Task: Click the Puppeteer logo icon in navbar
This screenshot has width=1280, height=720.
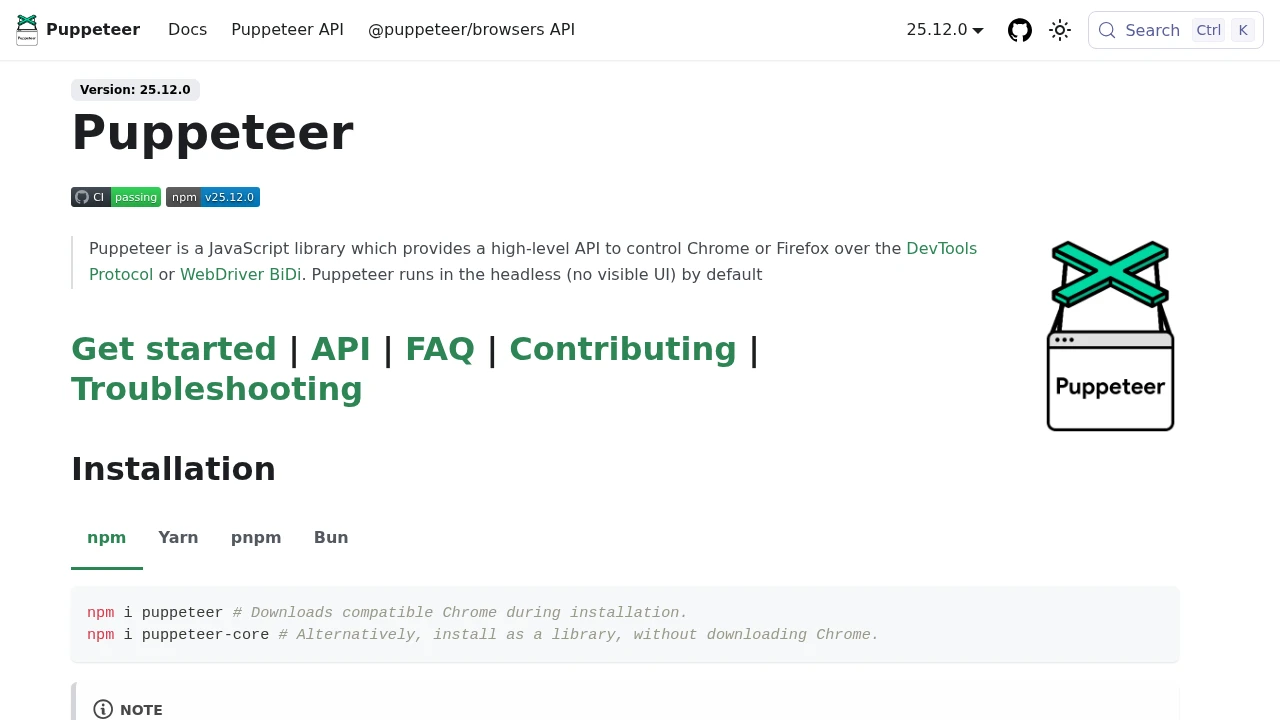Action: pyautogui.click(x=27, y=30)
